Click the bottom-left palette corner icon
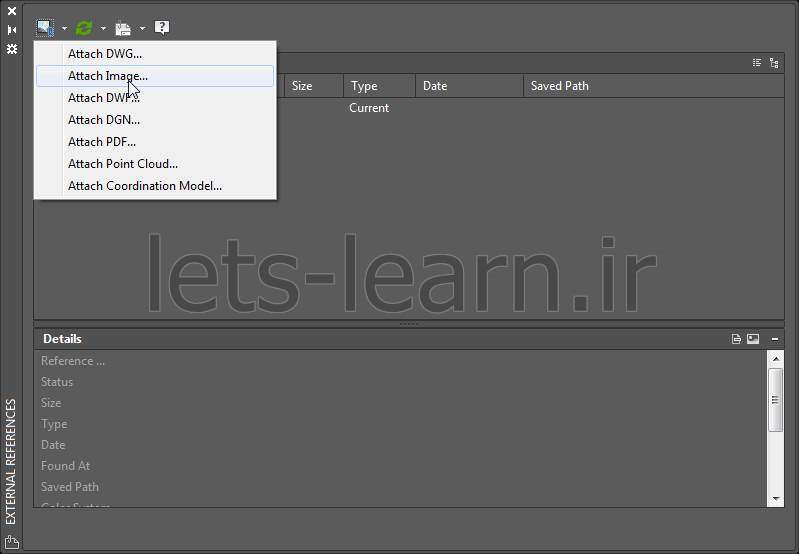Image resolution: width=799 pixels, height=554 pixels. point(12,542)
